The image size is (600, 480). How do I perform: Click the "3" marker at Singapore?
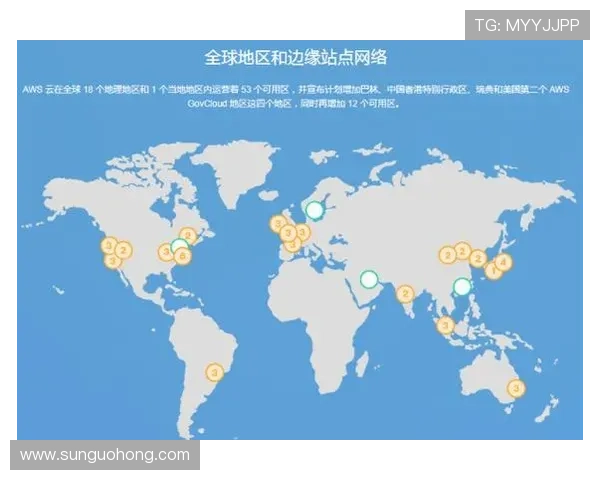(x=445, y=326)
